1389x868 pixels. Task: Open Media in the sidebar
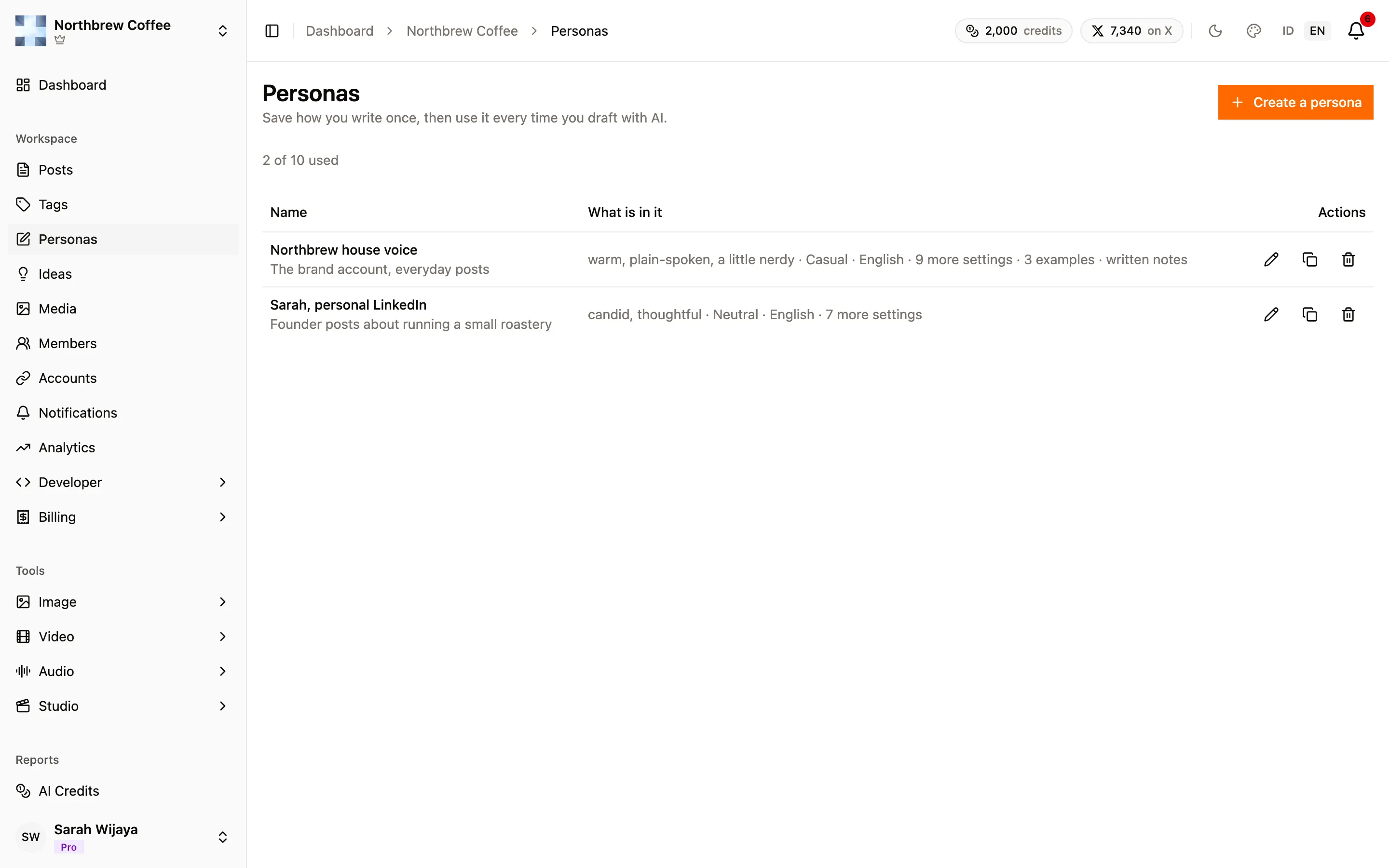point(123,309)
